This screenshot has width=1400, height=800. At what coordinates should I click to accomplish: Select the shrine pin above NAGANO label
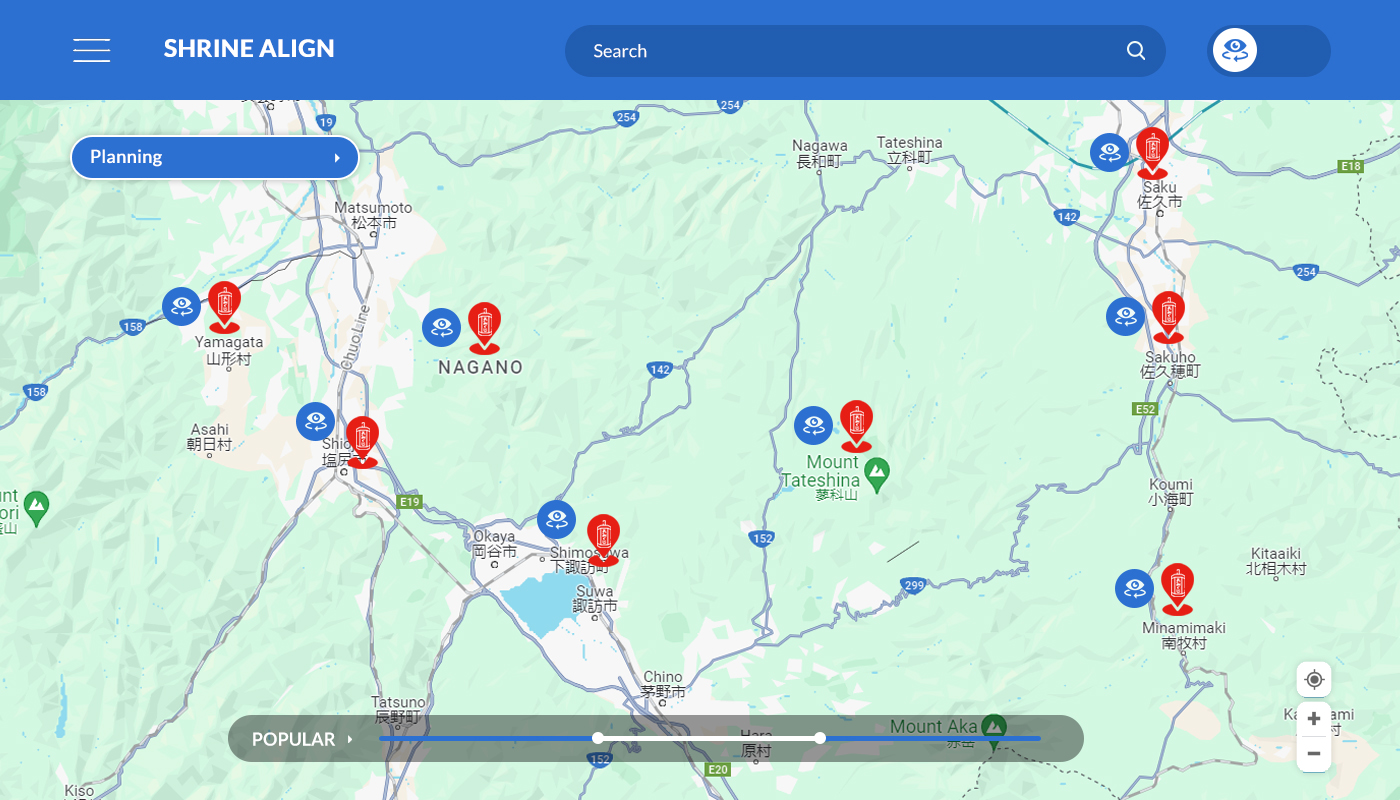[484, 327]
